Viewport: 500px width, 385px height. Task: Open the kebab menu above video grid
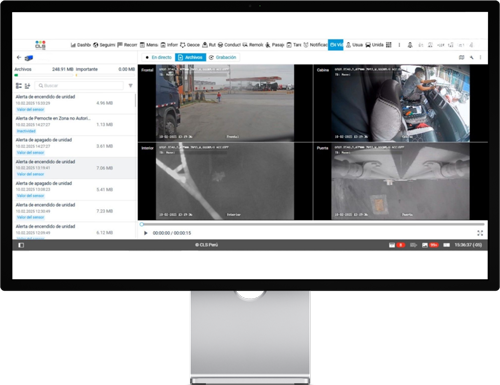coord(480,57)
